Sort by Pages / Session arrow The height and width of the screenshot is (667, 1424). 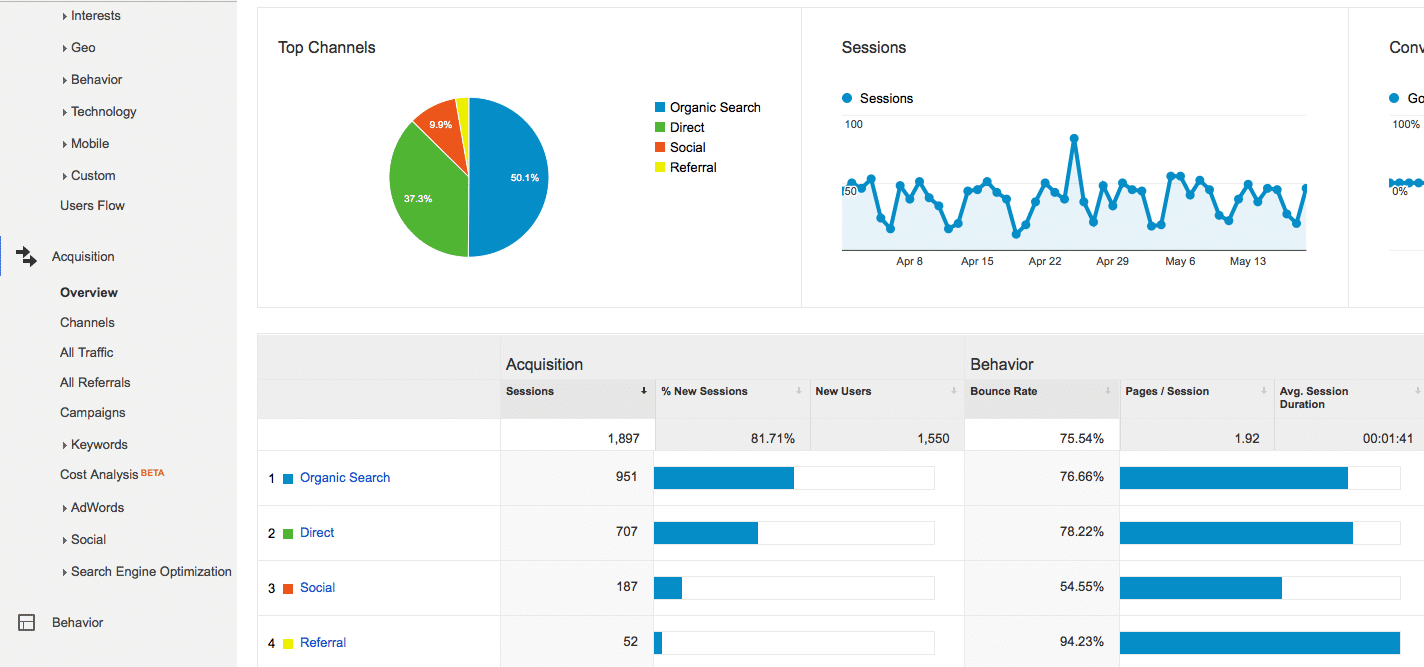coord(1264,391)
